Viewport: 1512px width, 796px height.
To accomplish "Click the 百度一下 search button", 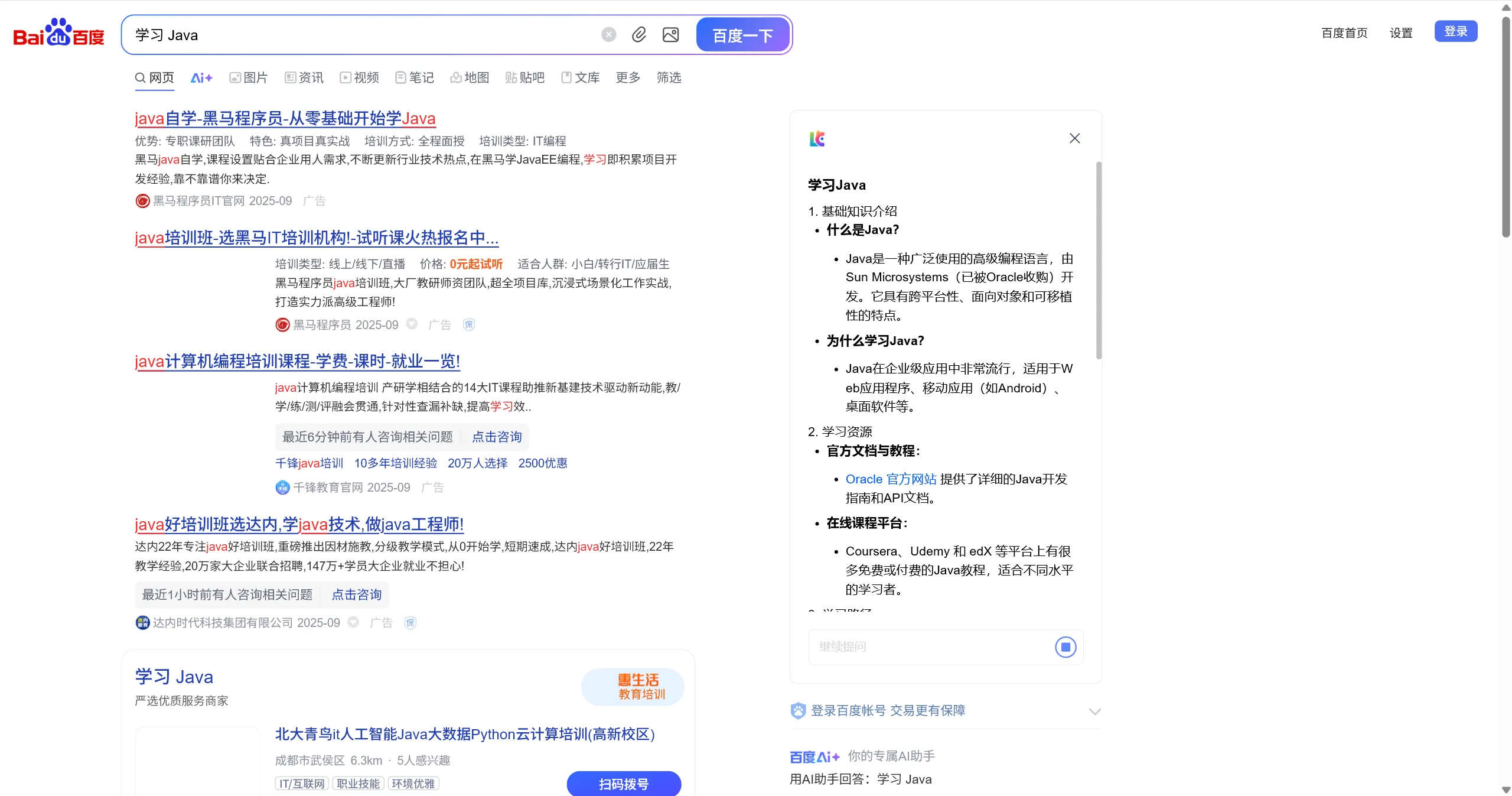I will click(x=742, y=35).
